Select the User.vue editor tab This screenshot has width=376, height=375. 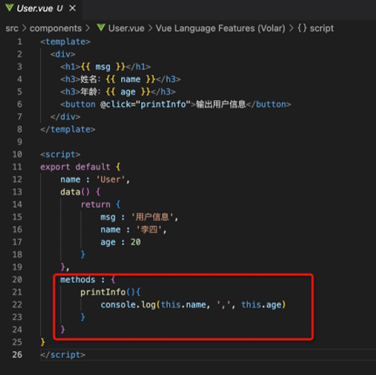(41, 9)
